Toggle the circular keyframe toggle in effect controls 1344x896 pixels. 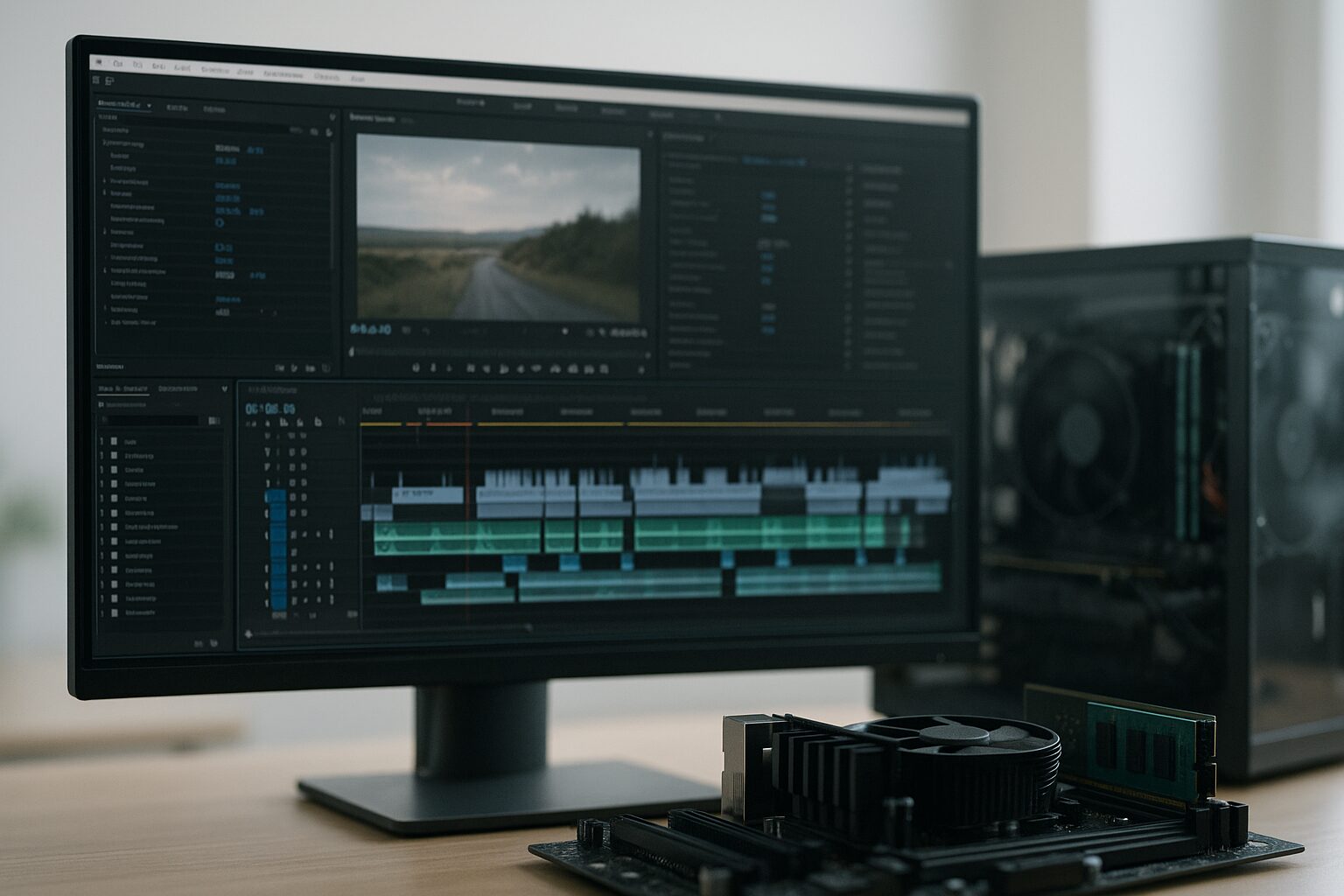coord(219,223)
